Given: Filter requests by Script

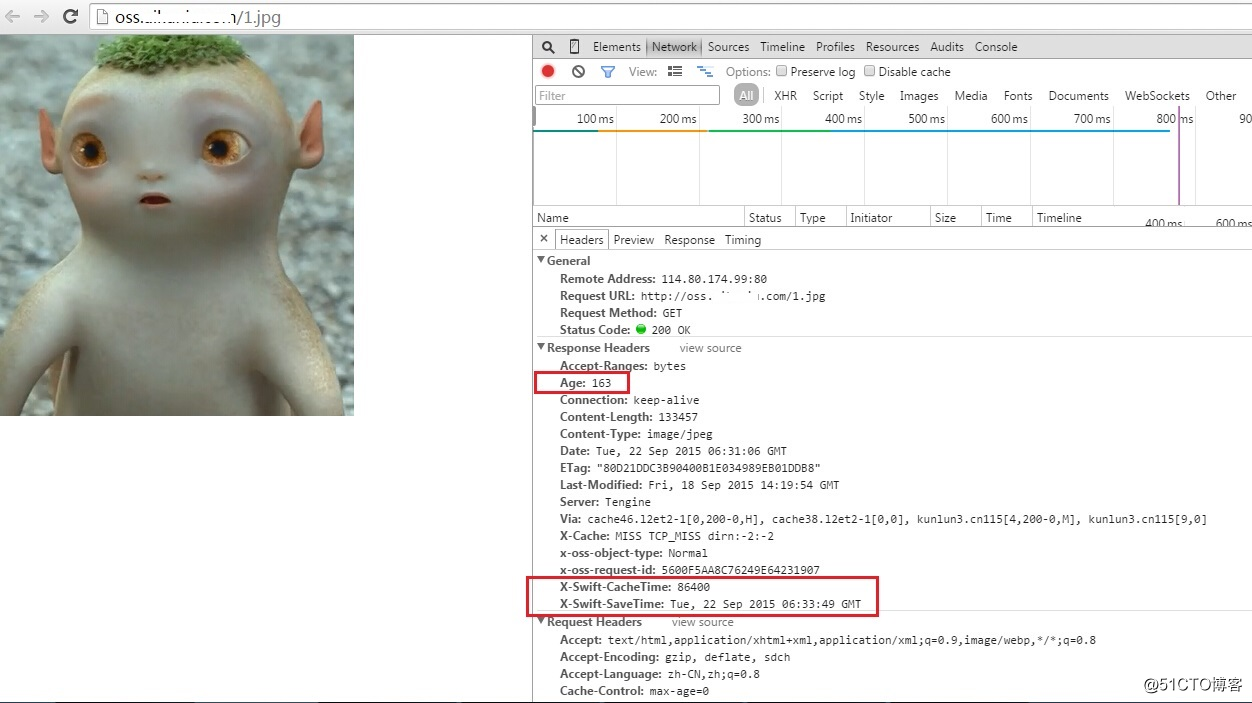Looking at the screenshot, I should coord(827,96).
